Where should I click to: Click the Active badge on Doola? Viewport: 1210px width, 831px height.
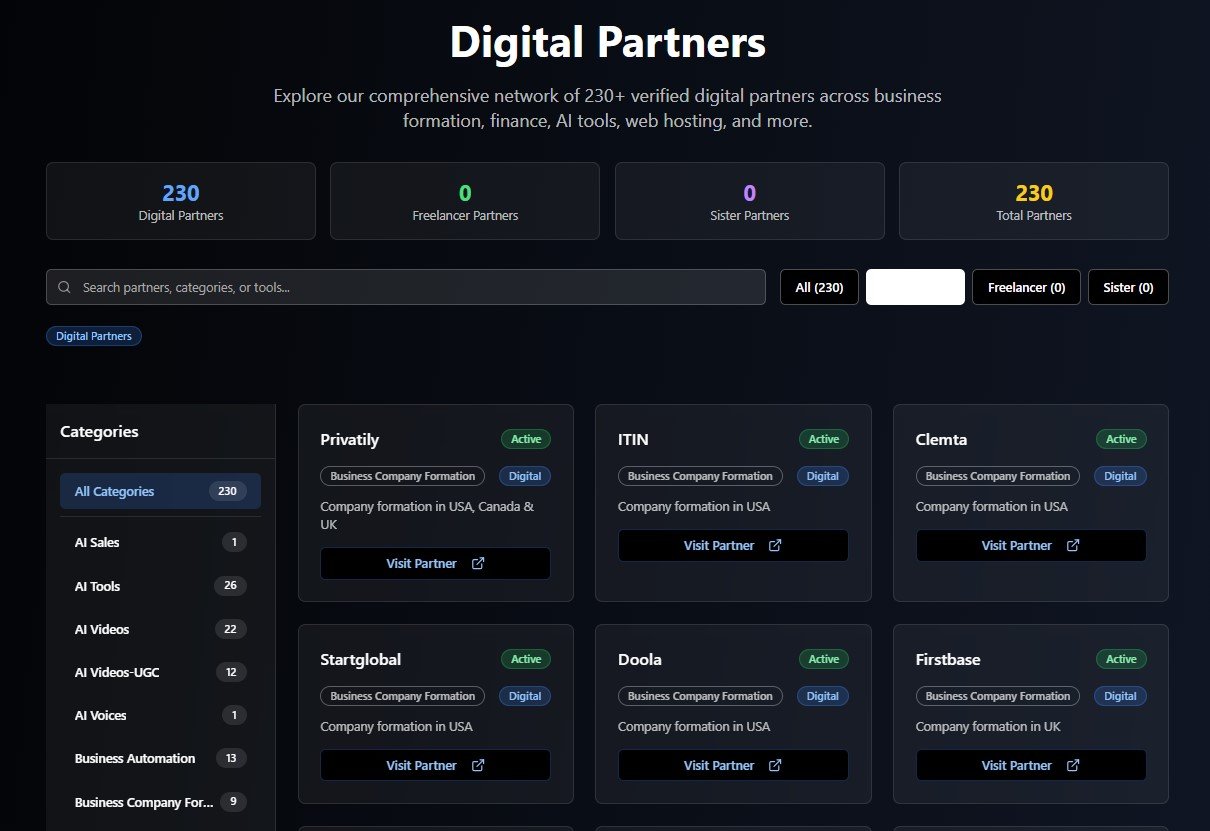point(824,659)
